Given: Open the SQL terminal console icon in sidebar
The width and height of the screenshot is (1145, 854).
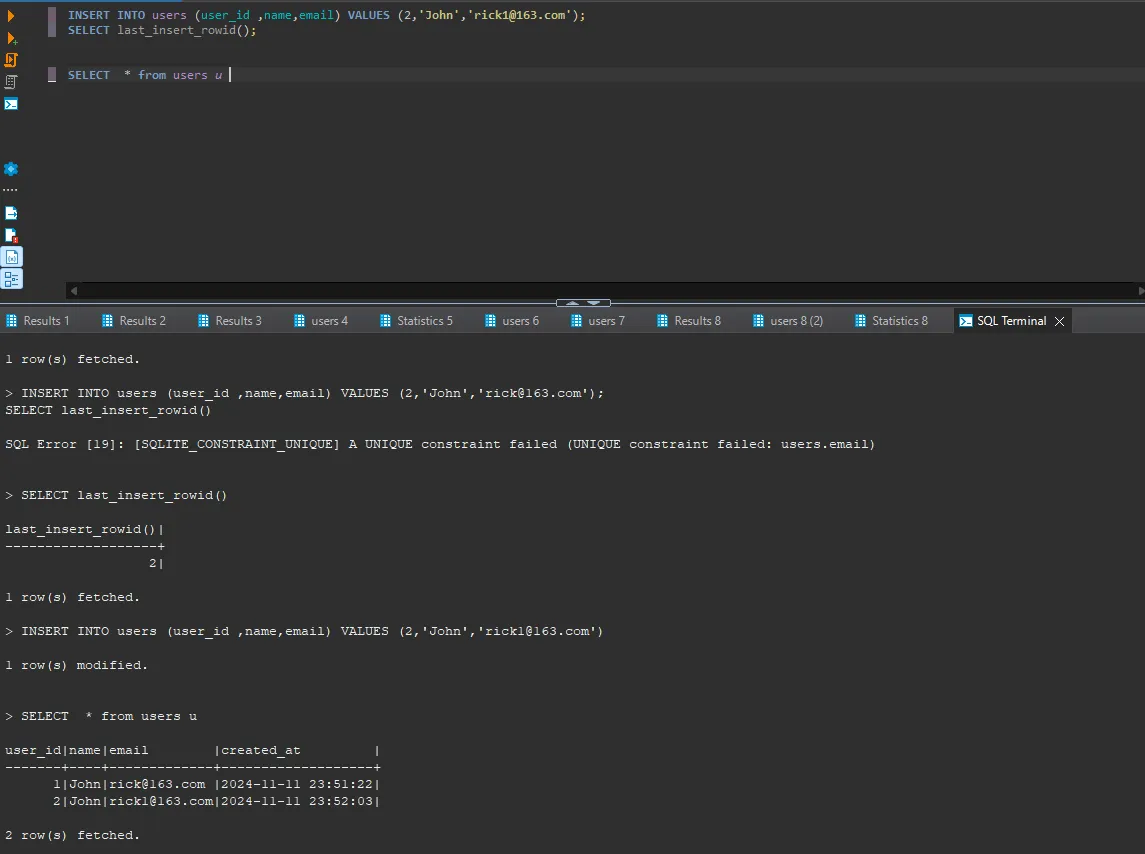Looking at the screenshot, I should [x=11, y=104].
